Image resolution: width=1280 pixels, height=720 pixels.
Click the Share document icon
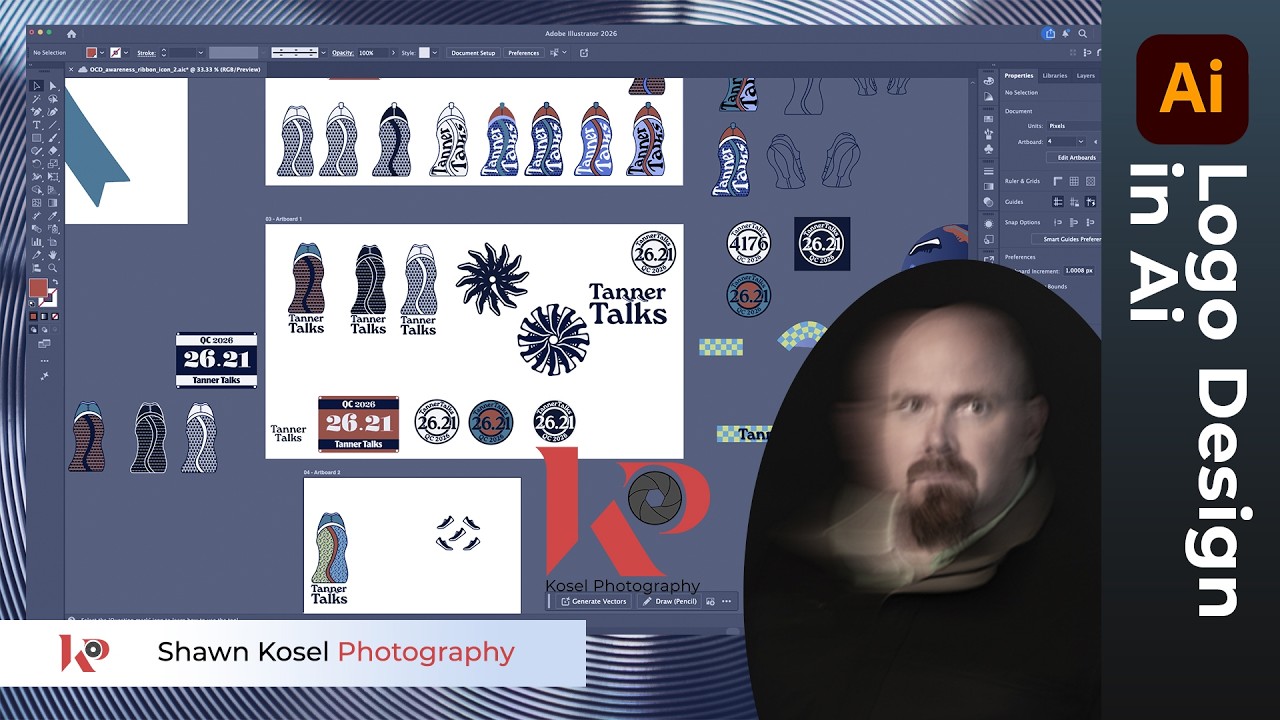(x=1049, y=34)
